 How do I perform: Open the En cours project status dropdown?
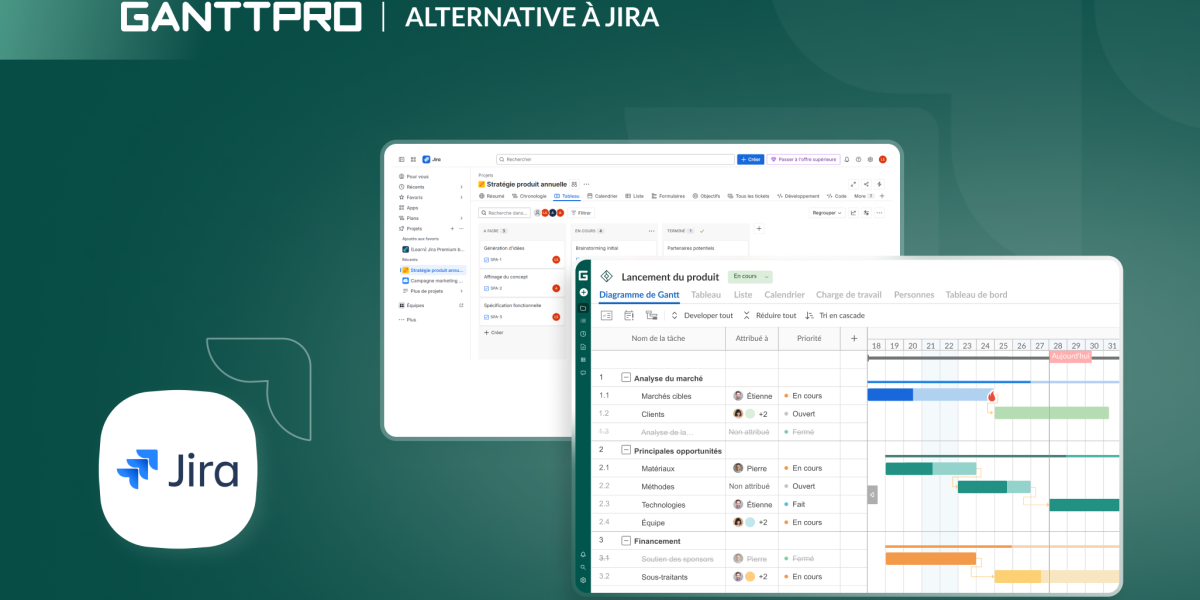pos(750,276)
